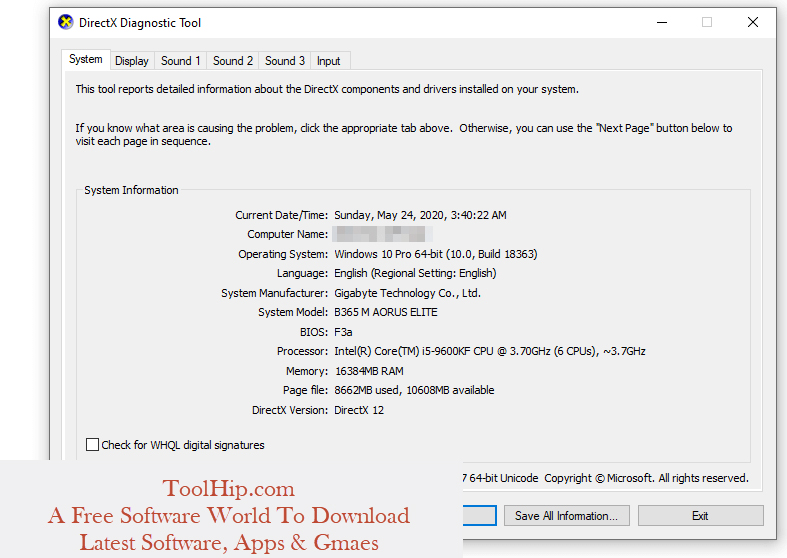Click the System Manufacturer label
This screenshot has height=558, width=787.
tap(275, 293)
